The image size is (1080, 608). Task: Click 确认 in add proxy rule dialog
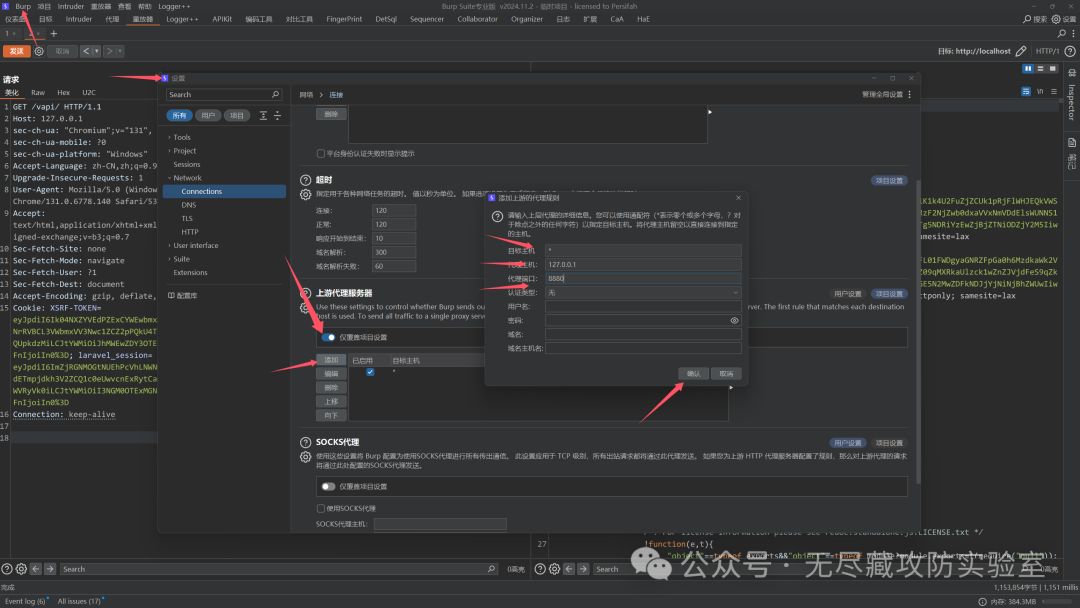click(x=694, y=373)
